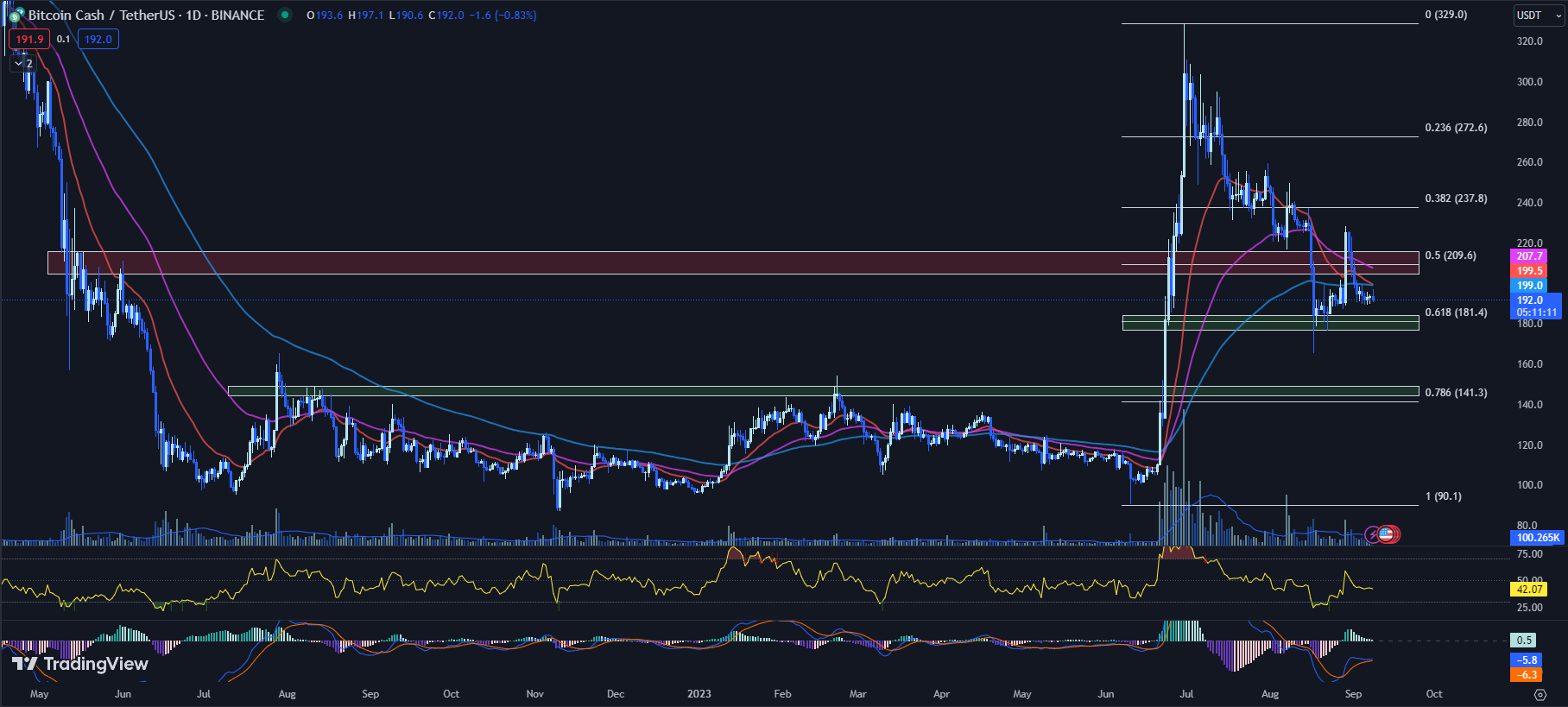Screen dimensions: 1568x707
Task: Click the lightning bolt event icon
Action: pyautogui.click(x=1372, y=534)
